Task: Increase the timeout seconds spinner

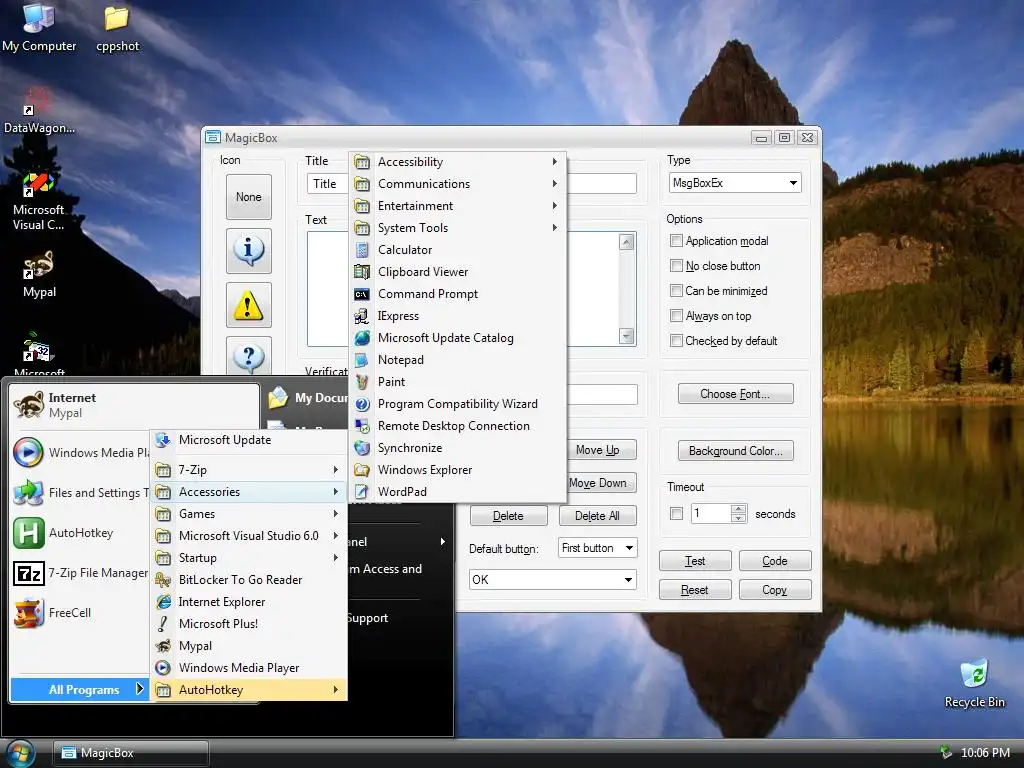Action: pyautogui.click(x=739, y=509)
